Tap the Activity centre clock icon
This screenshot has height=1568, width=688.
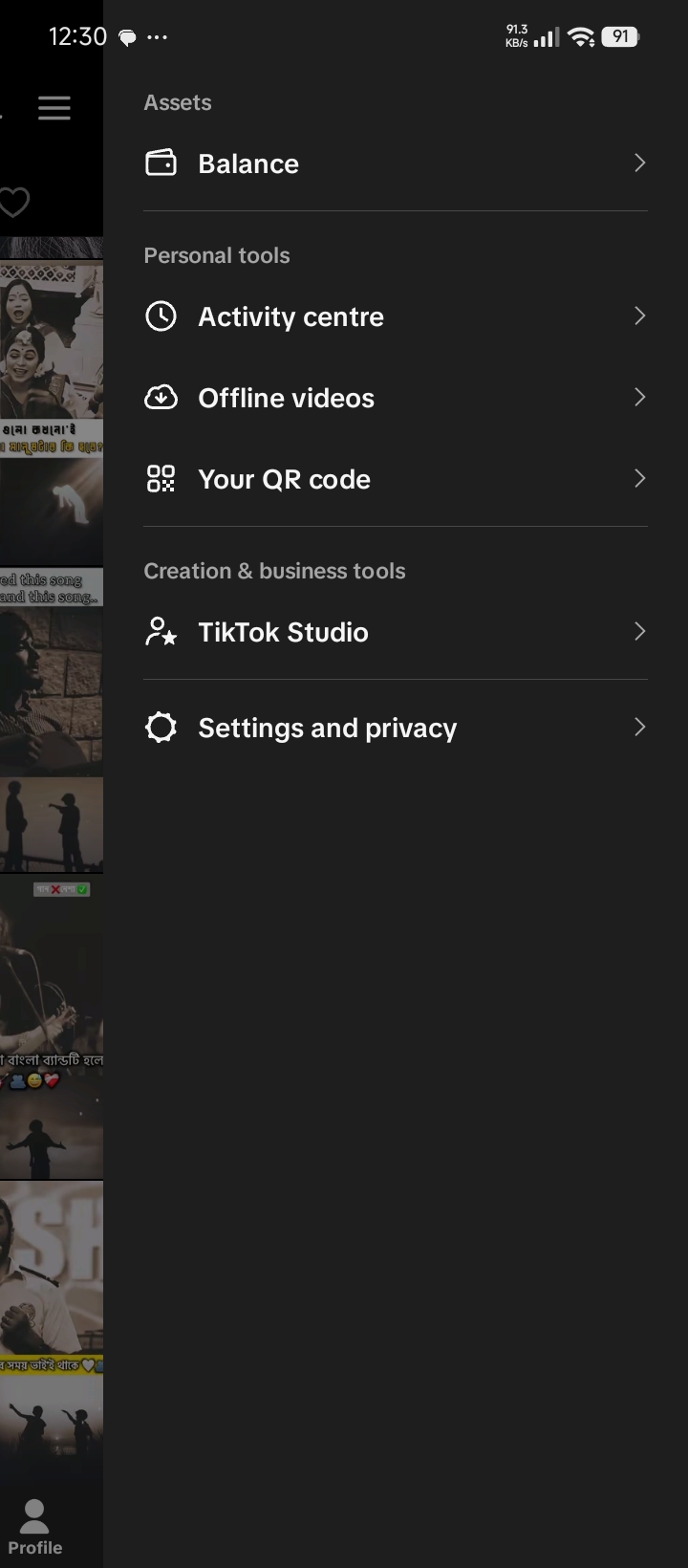coord(161,316)
